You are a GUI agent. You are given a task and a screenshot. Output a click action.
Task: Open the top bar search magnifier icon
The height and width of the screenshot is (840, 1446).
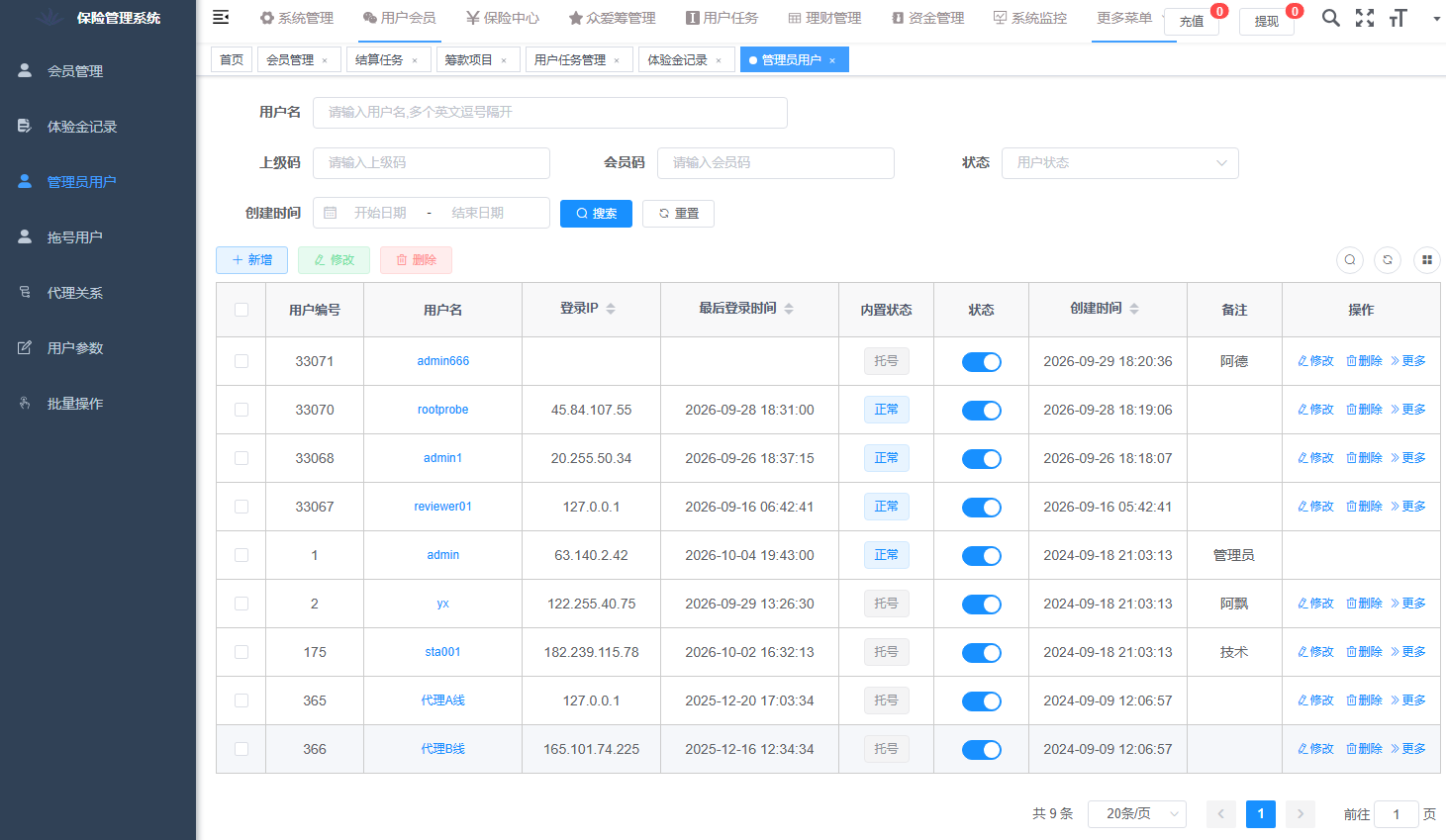pyautogui.click(x=1331, y=18)
